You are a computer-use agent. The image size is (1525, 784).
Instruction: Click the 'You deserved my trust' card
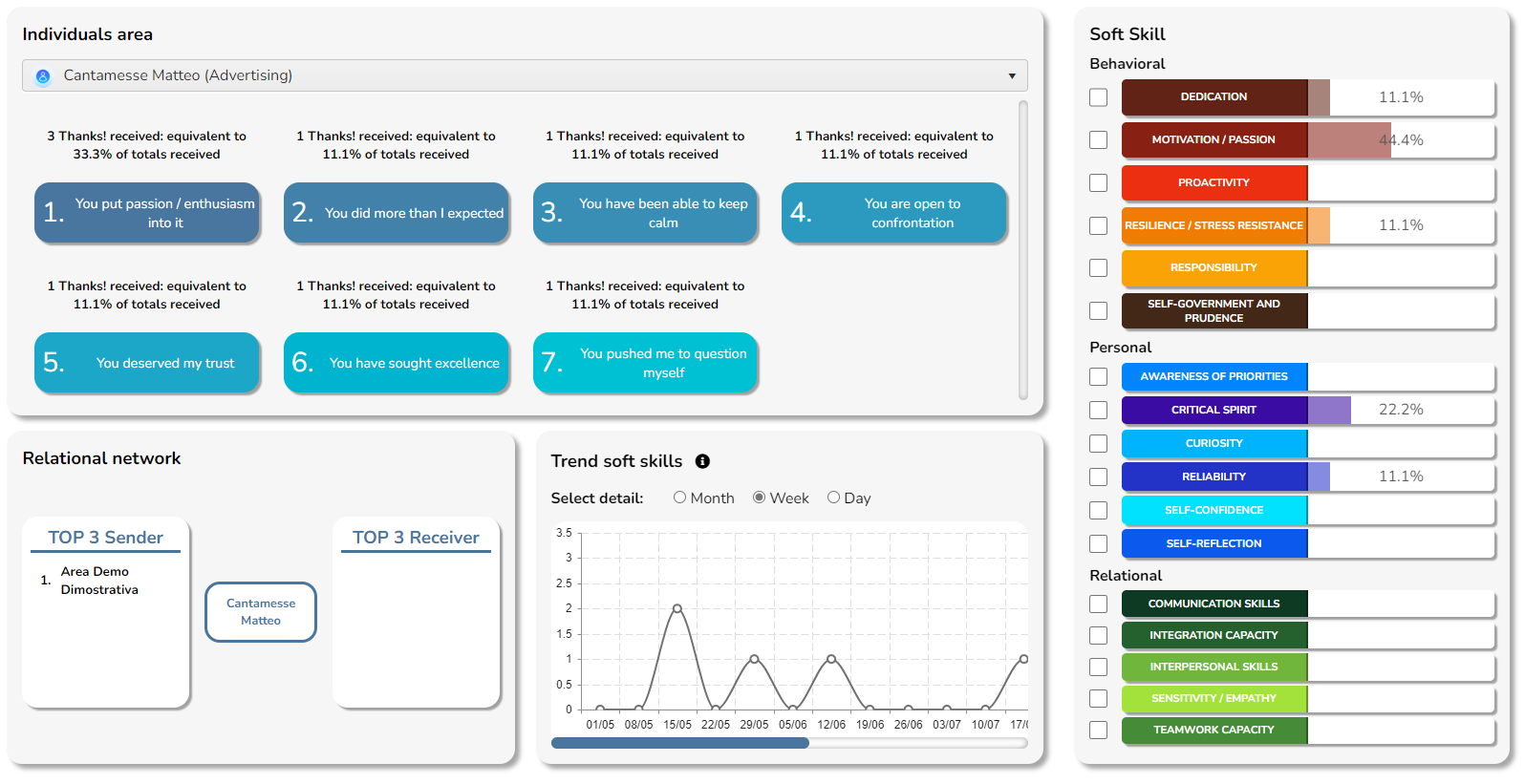147,363
